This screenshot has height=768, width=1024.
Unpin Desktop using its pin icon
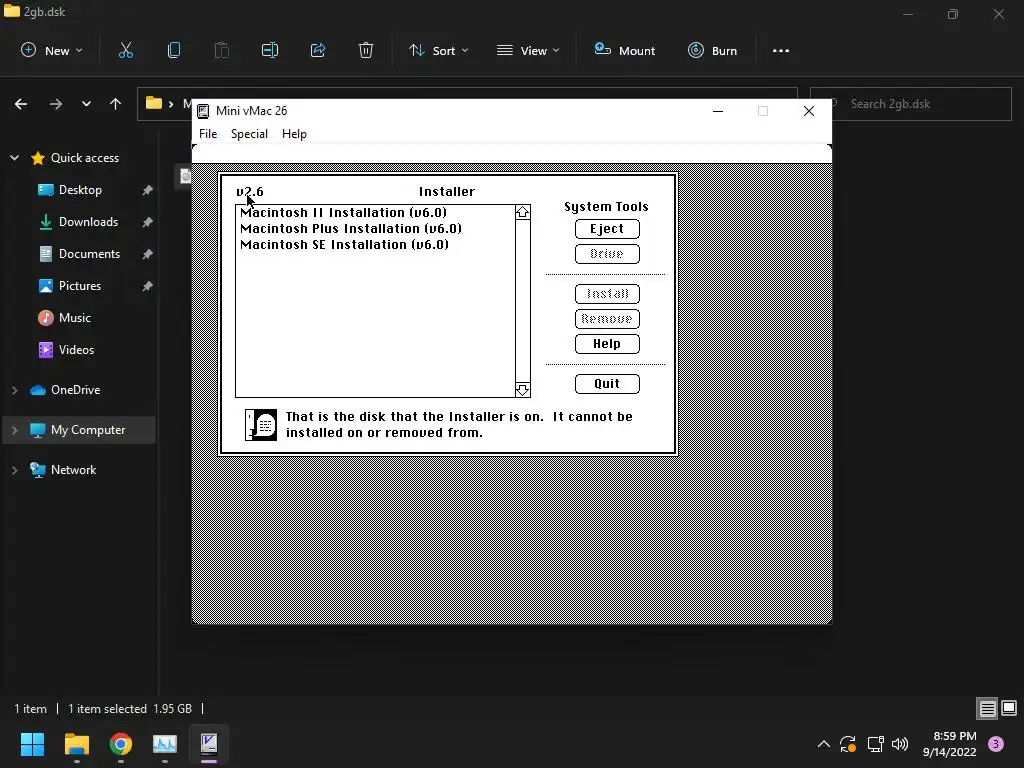[148, 190]
